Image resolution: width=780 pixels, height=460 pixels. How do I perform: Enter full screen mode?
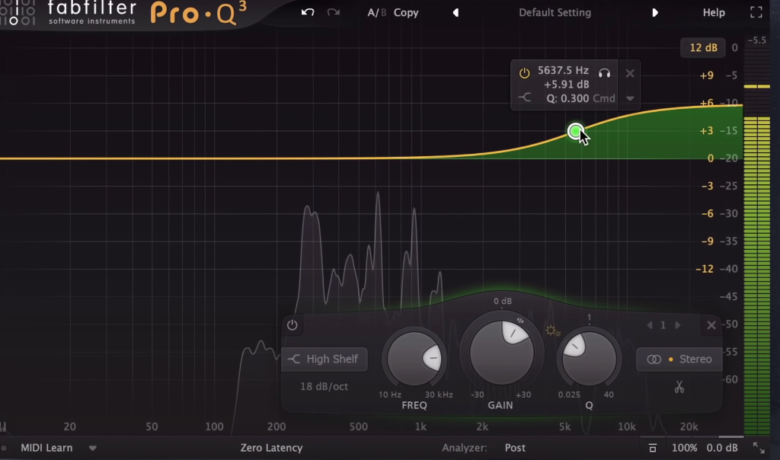756,12
